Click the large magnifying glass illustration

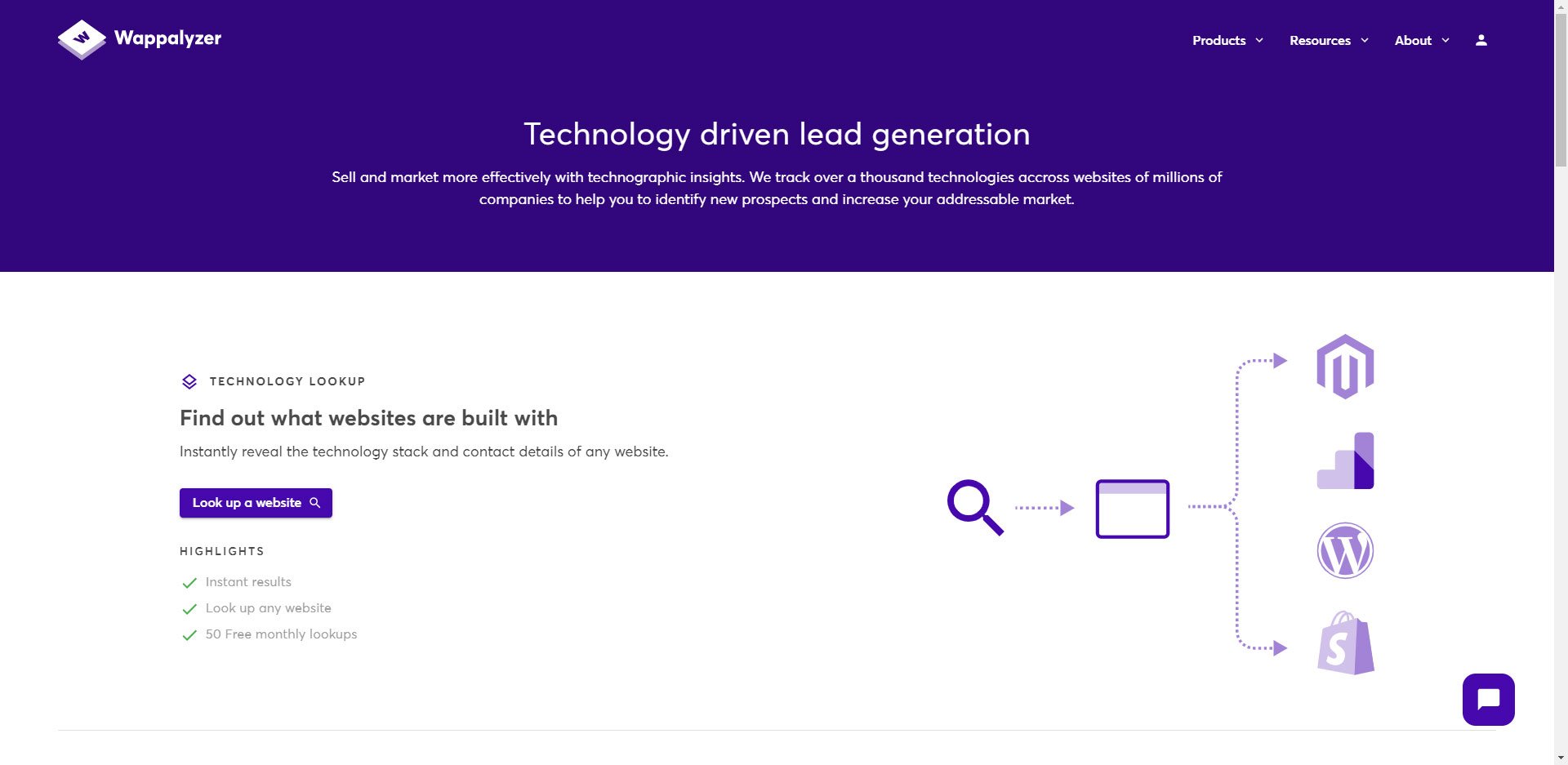(975, 507)
